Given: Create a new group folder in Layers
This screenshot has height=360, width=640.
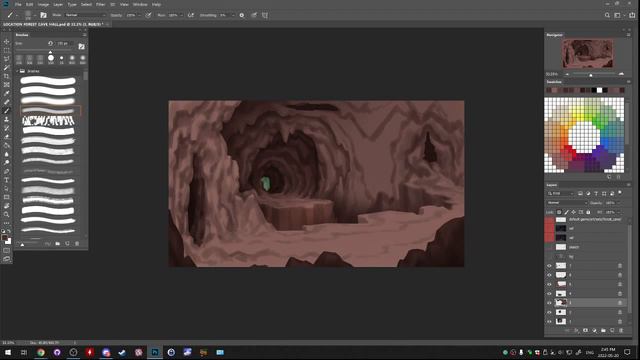Looking at the screenshot, I should 603,330.
